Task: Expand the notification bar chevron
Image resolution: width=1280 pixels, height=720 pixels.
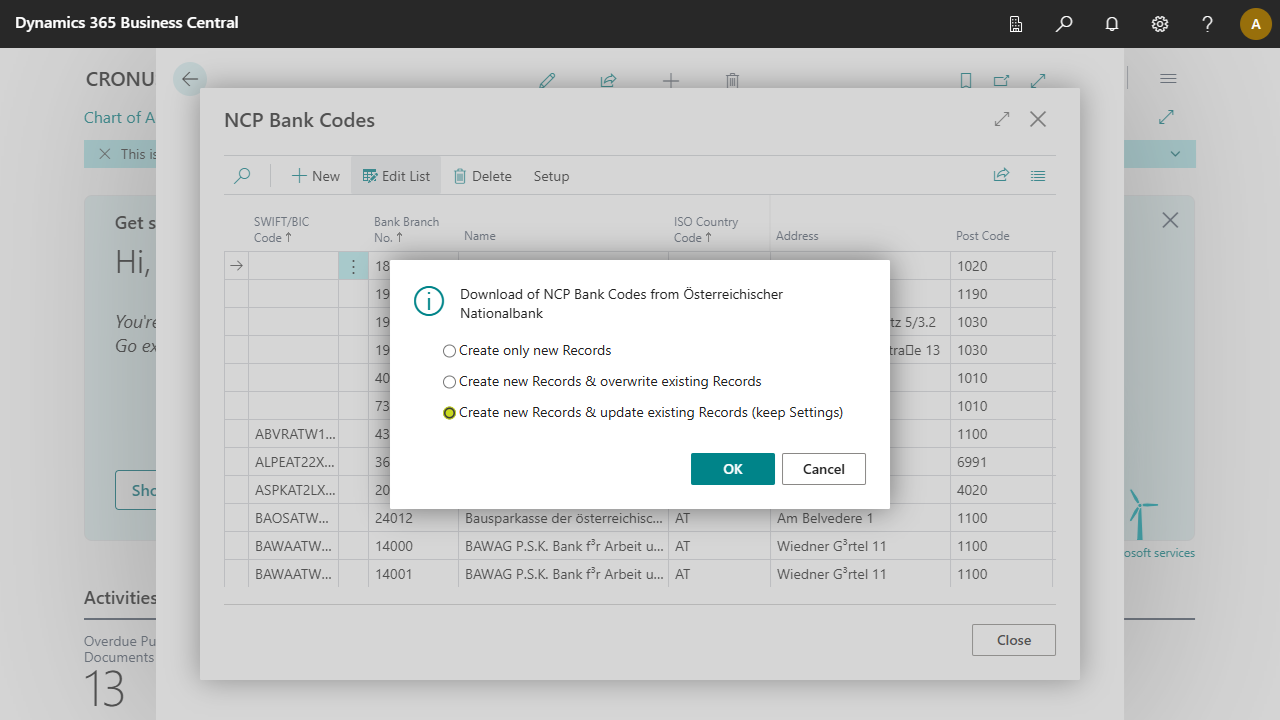Action: point(1176,154)
